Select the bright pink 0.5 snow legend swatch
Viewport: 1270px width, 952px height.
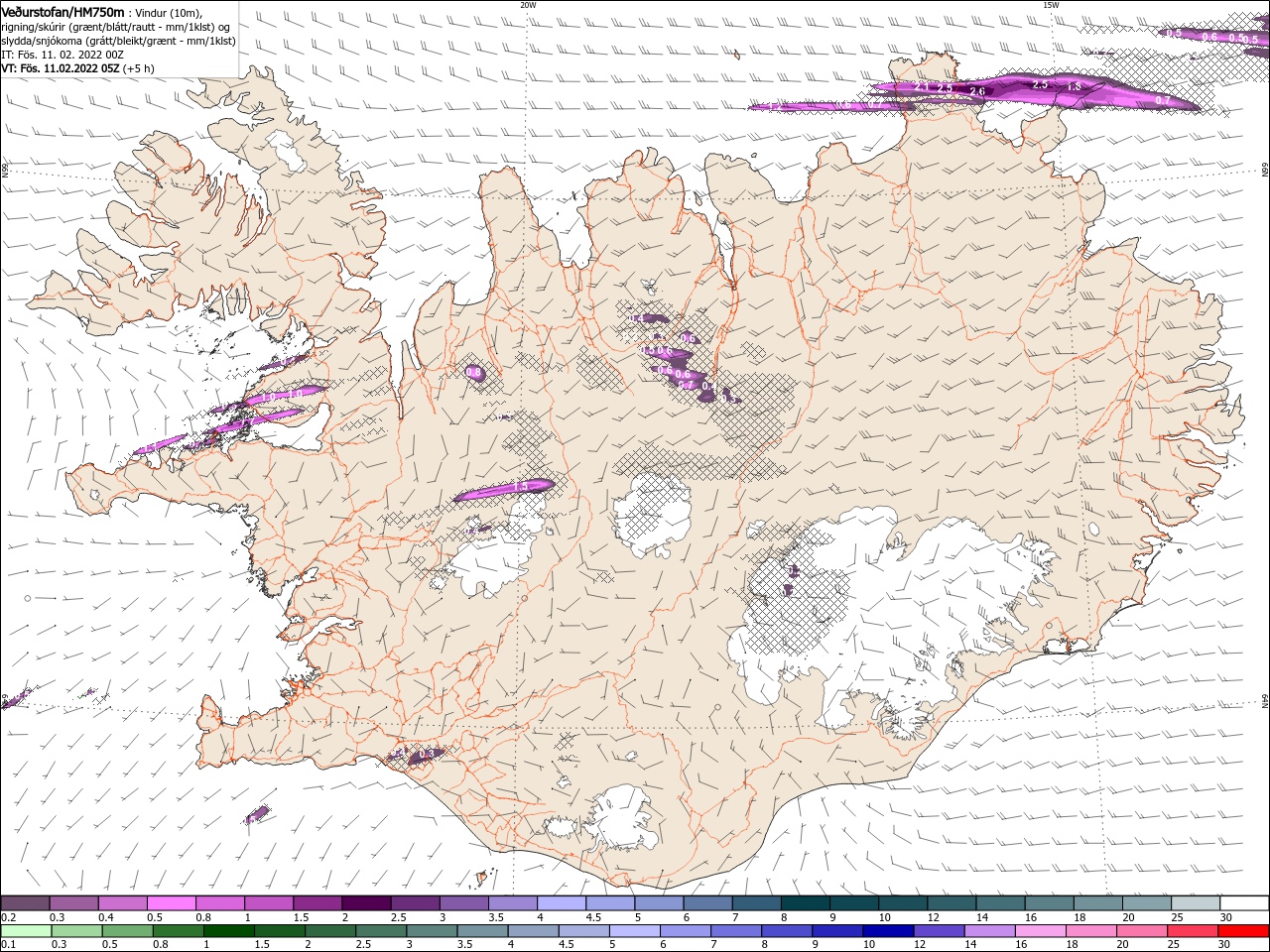click(171, 903)
